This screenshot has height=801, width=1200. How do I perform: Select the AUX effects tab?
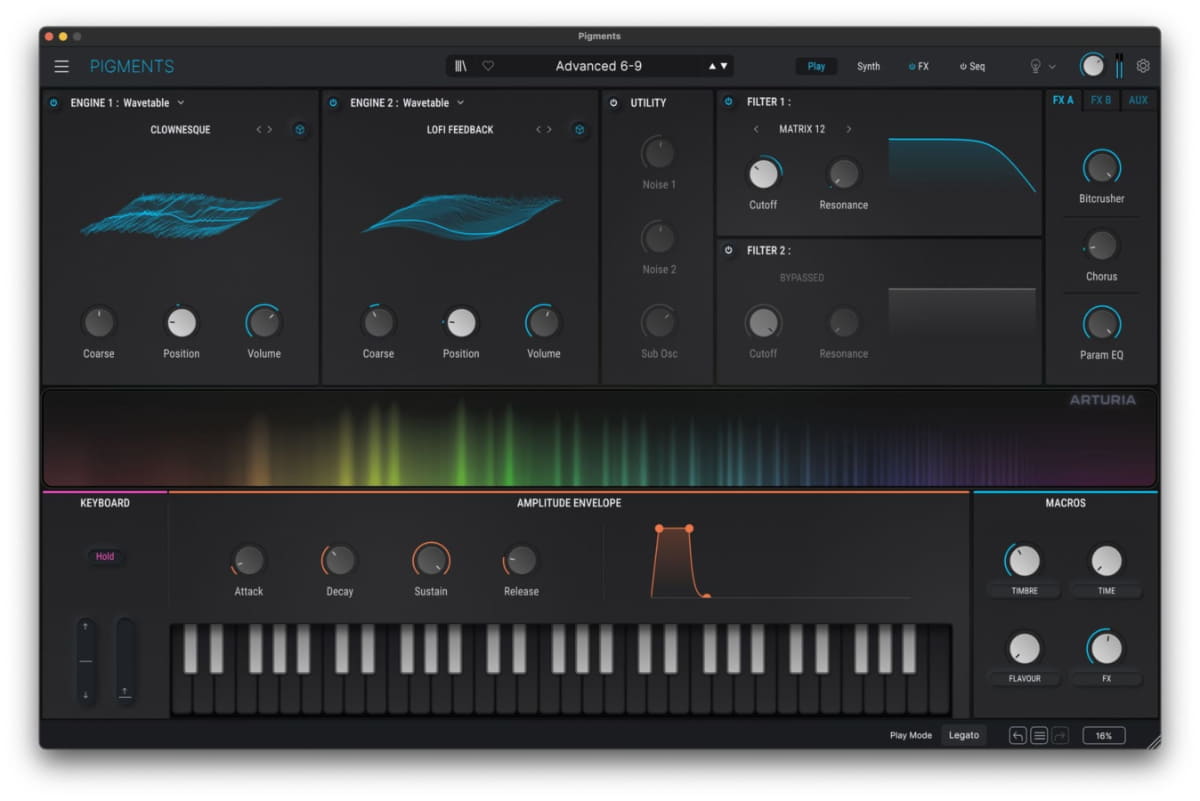(1138, 100)
